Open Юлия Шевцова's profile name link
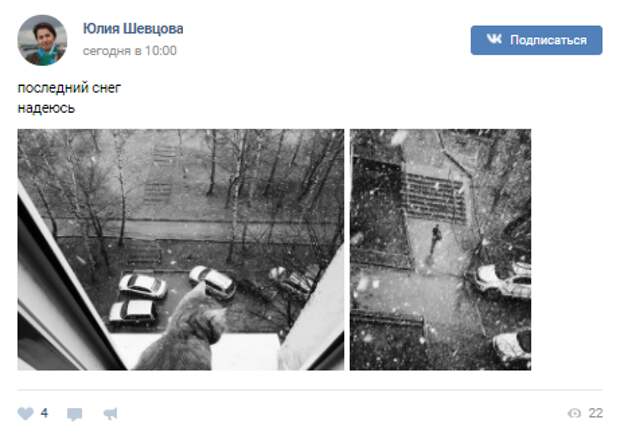The width and height of the screenshot is (620, 439). 133,29
